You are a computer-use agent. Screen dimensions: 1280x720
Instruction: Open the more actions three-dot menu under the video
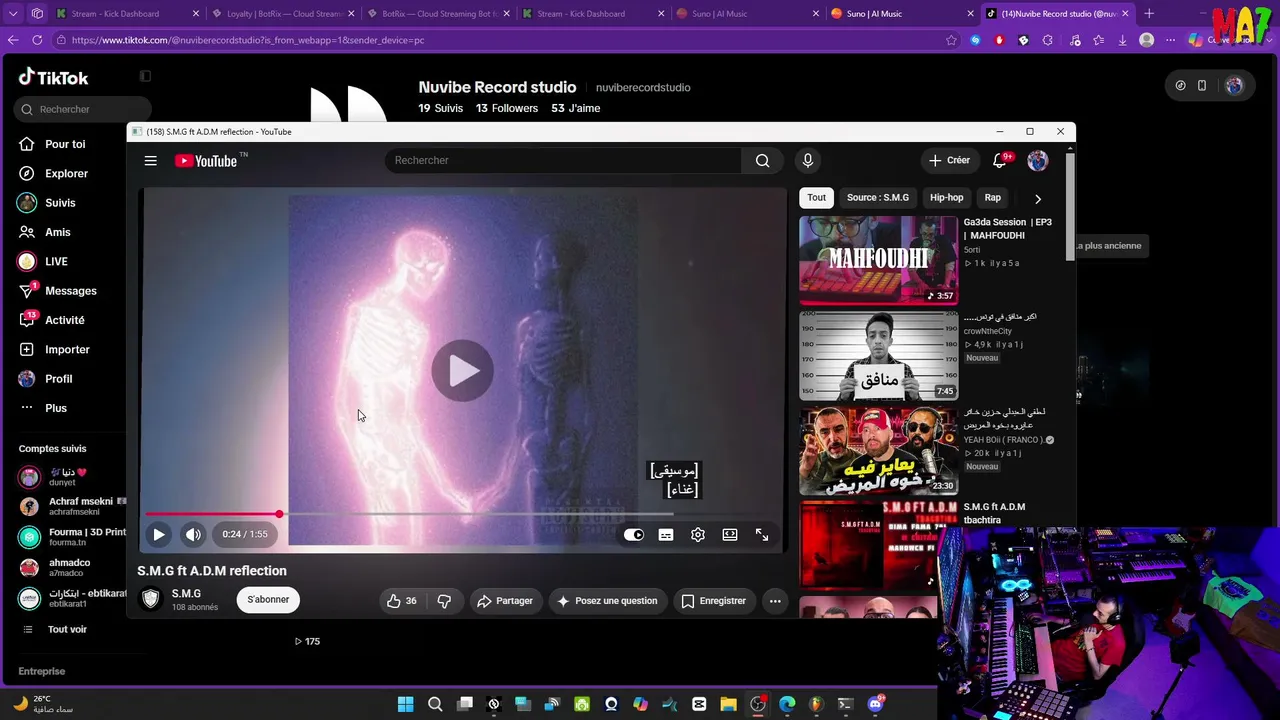click(x=775, y=601)
